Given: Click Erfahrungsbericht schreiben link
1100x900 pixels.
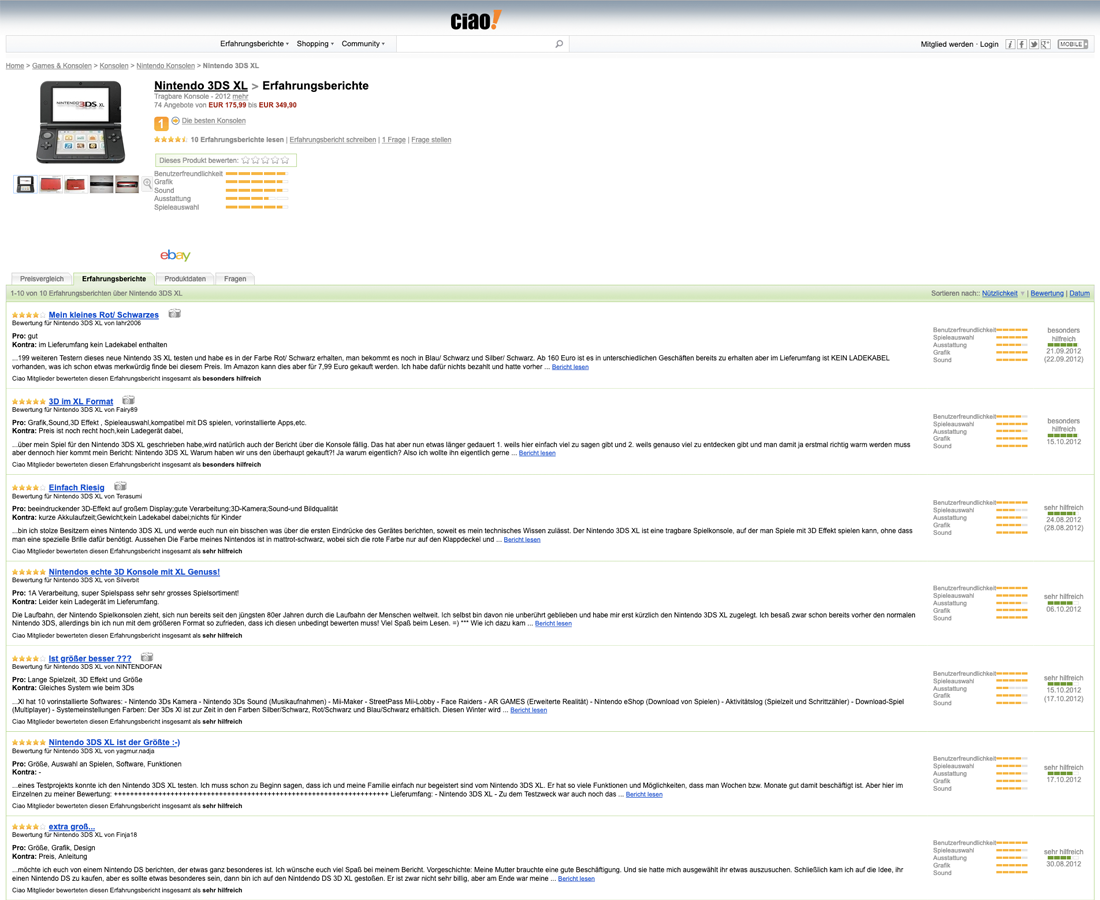Looking at the screenshot, I should (x=333, y=140).
